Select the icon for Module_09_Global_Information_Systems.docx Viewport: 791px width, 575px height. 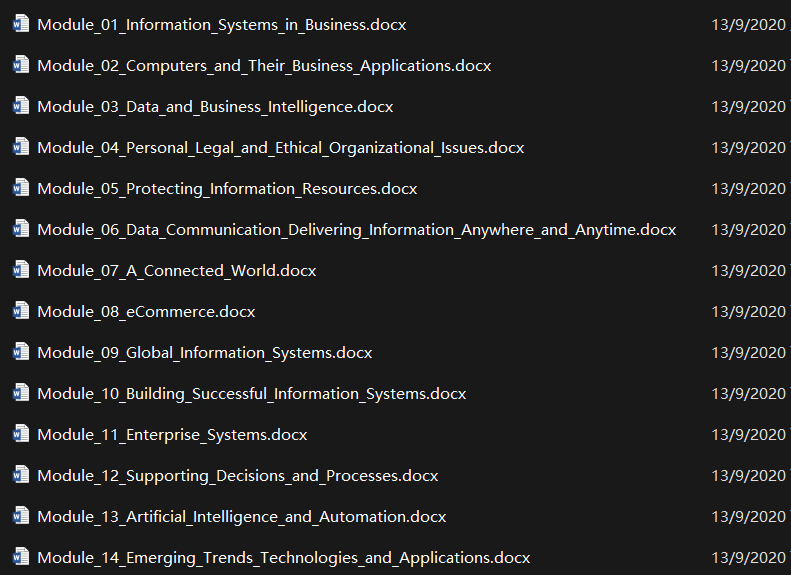pyautogui.click(x=21, y=352)
